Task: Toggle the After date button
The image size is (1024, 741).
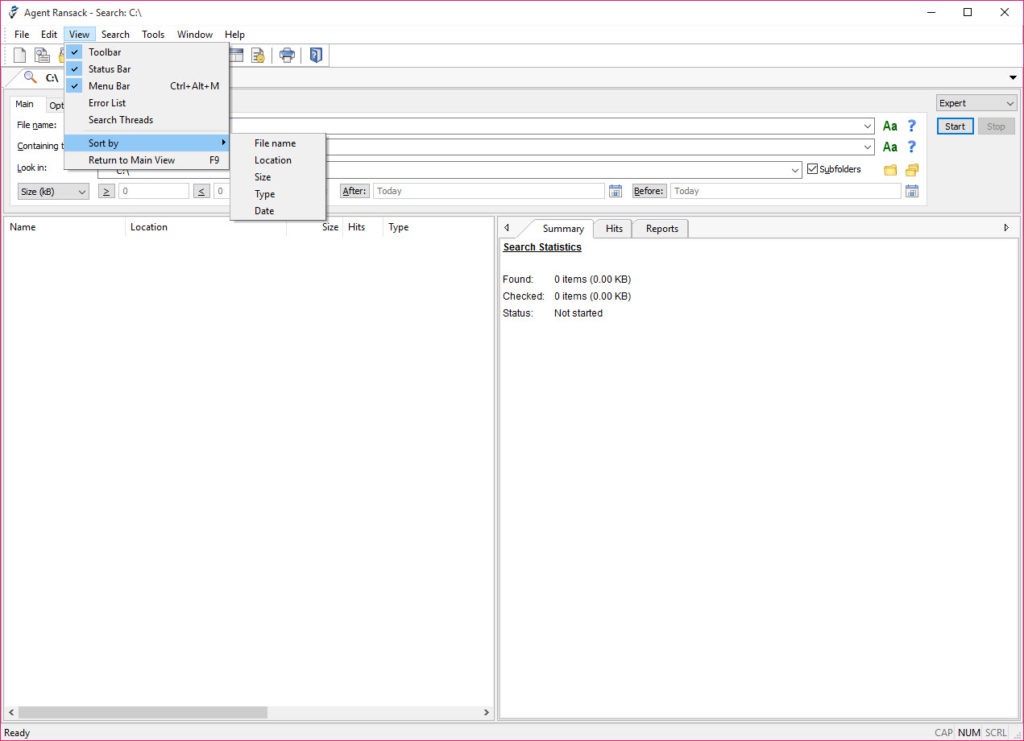Action: pyautogui.click(x=355, y=191)
